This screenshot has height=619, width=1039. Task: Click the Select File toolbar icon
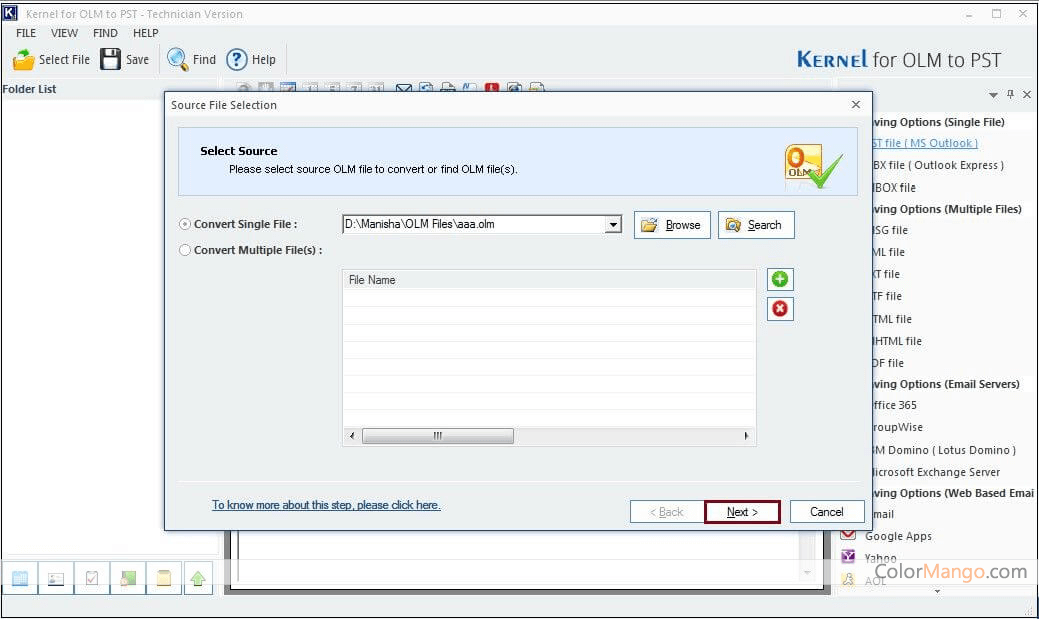[x=24, y=60]
